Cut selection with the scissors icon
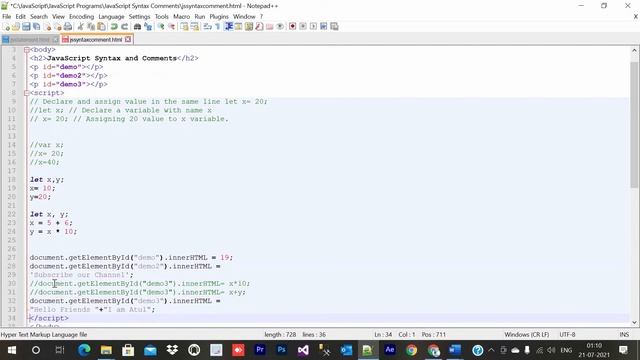Viewport: 640px width, 360px height. (x=80, y=27)
